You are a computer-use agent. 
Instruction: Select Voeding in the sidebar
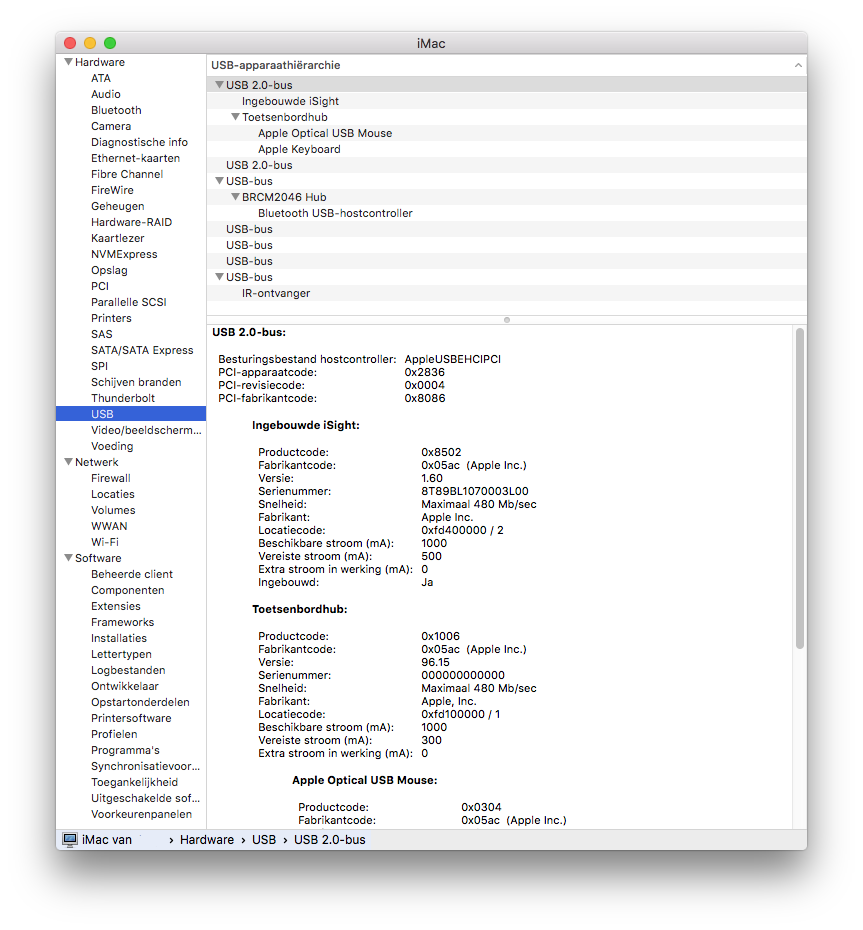(112, 447)
